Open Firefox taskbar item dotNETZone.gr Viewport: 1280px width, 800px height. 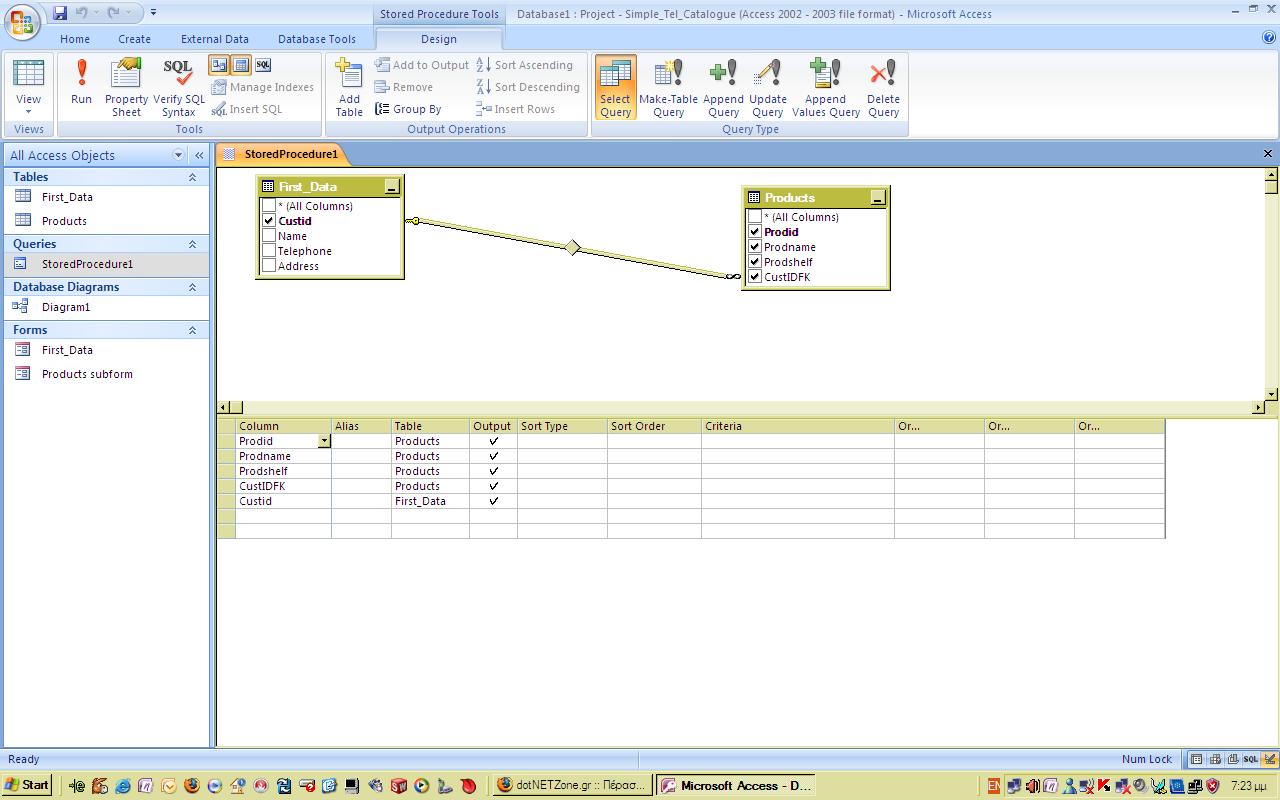tap(573, 785)
